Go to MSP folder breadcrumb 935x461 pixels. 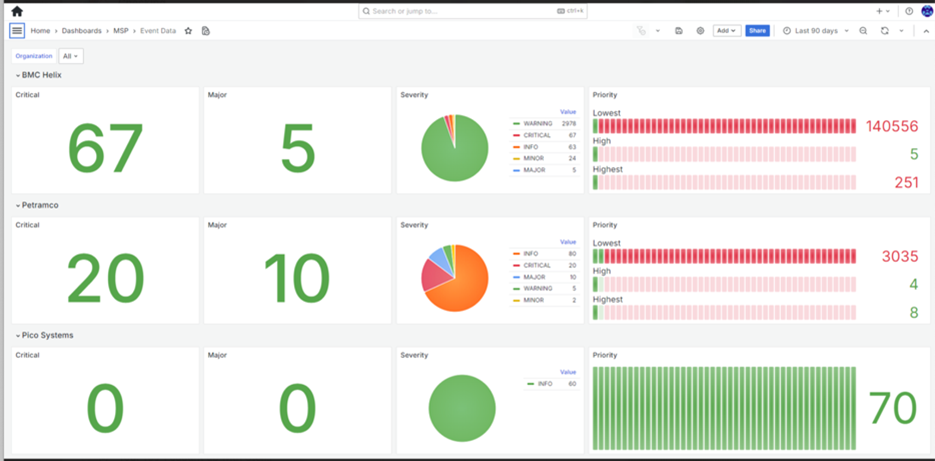tap(121, 31)
